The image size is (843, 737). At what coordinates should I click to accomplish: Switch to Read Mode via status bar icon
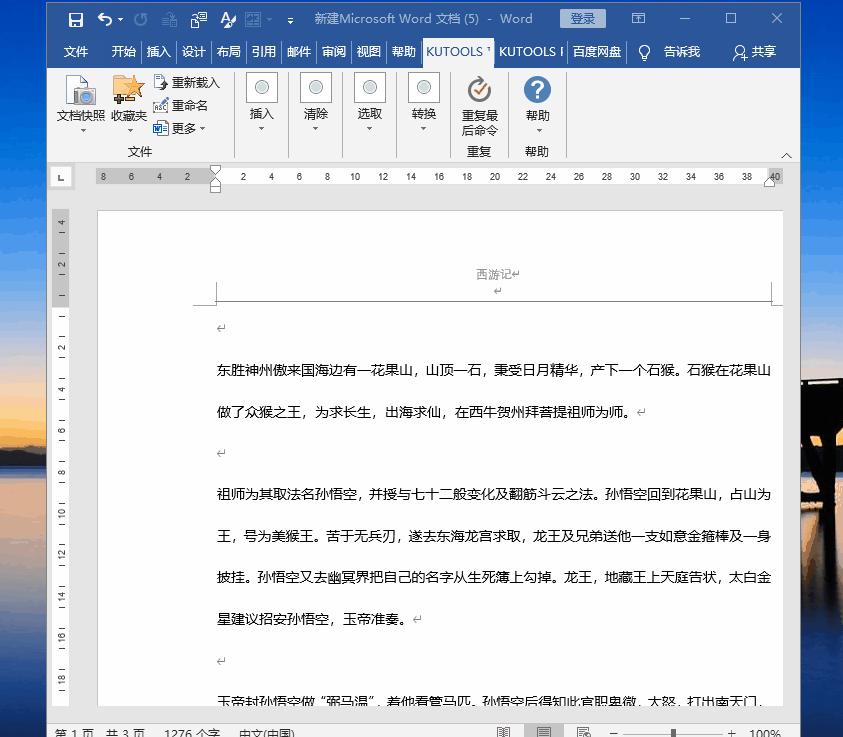(502, 729)
